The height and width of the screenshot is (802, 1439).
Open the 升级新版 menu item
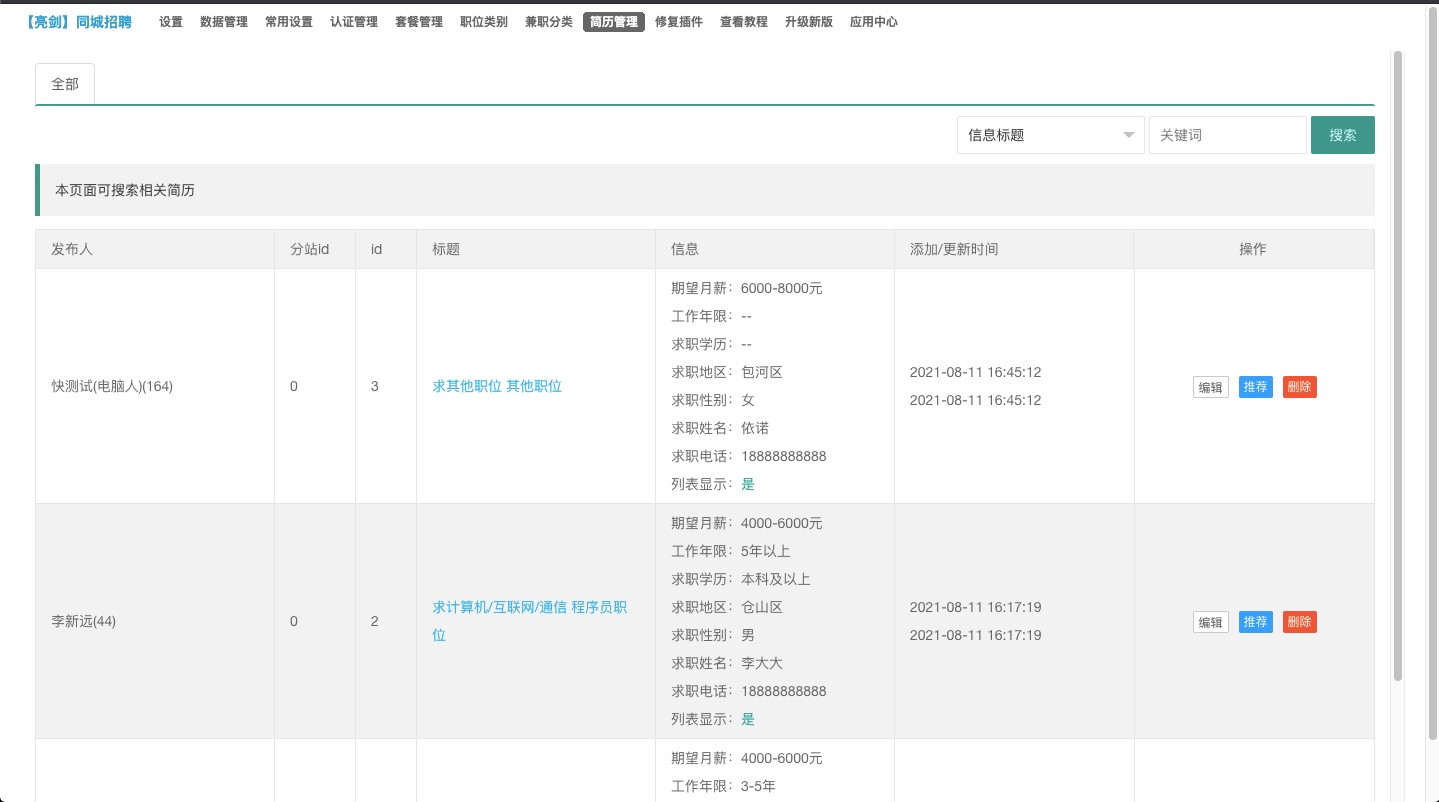tap(809, 22)
